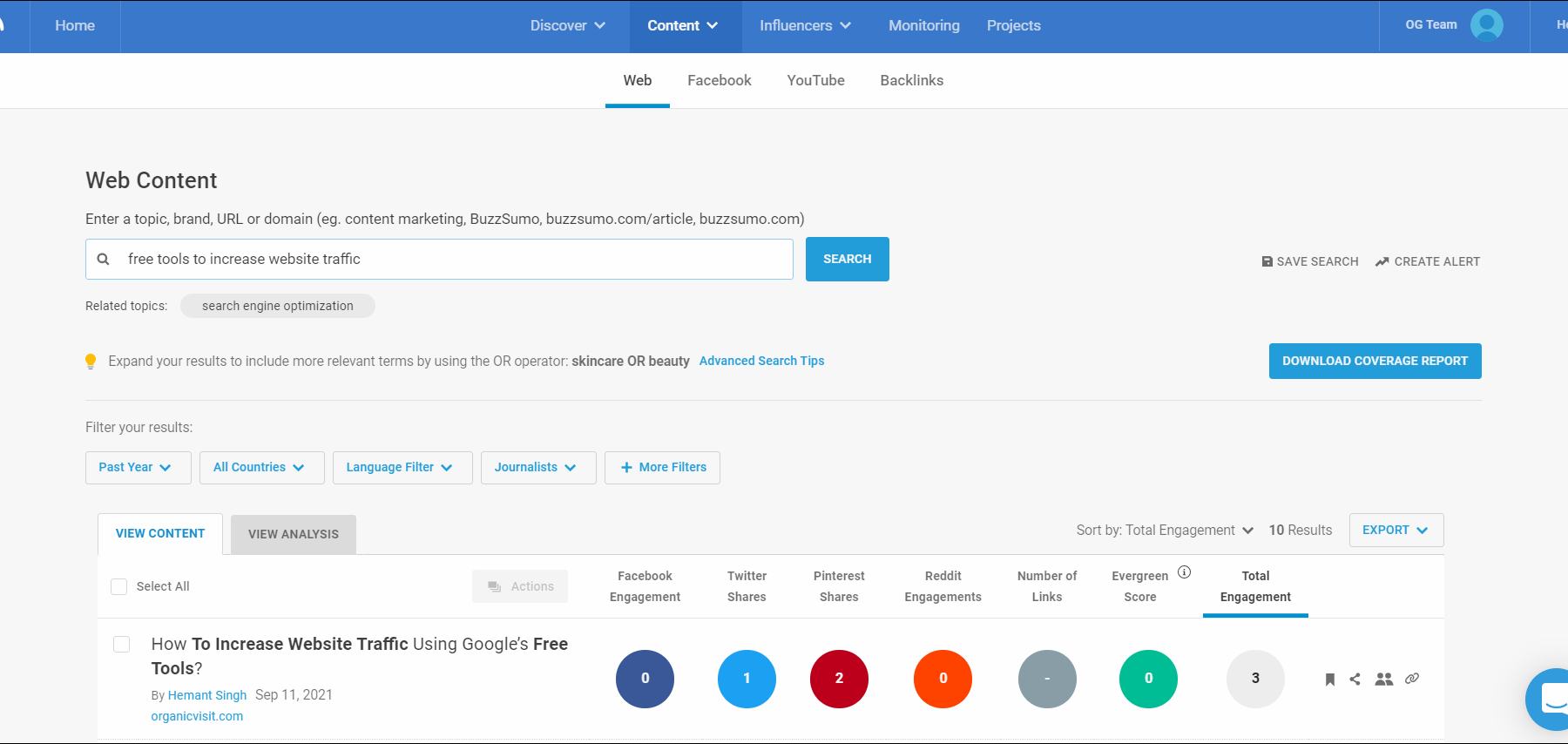The width and height of the screenshot is (1568, 744).
Task: Open the view sharers people icon
Action: [1383, 679]
